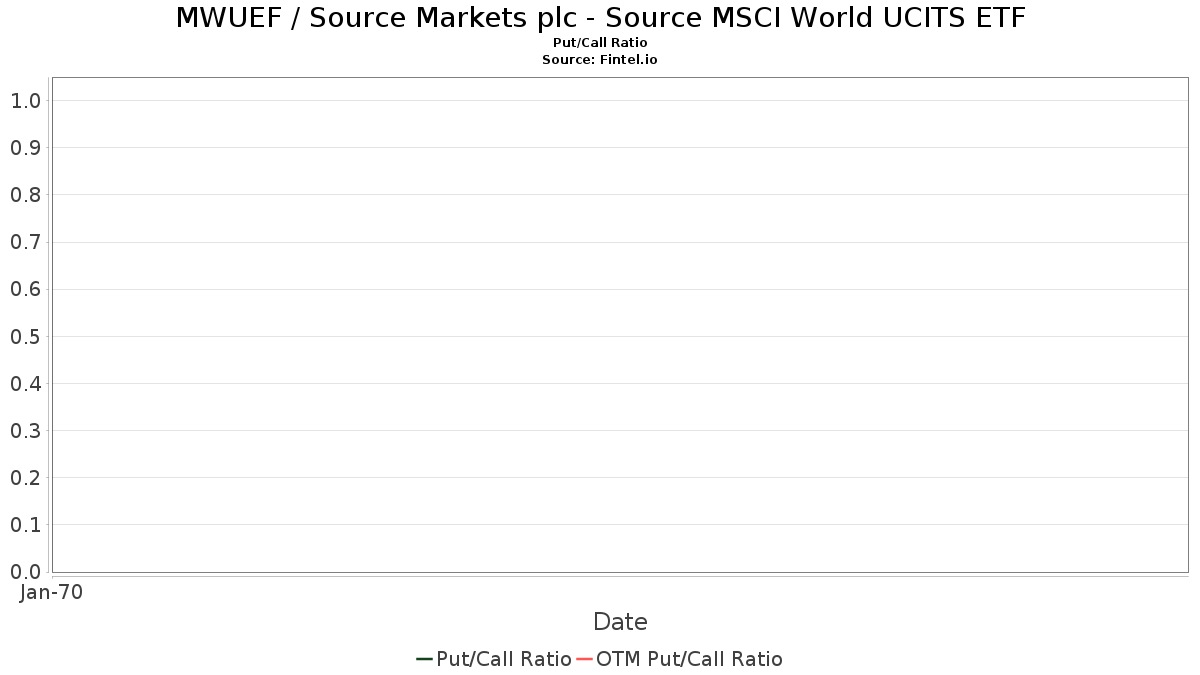The image size is (1200, 675).
Task: Click the 0.3 y-axis tick label
Action: 25,431
